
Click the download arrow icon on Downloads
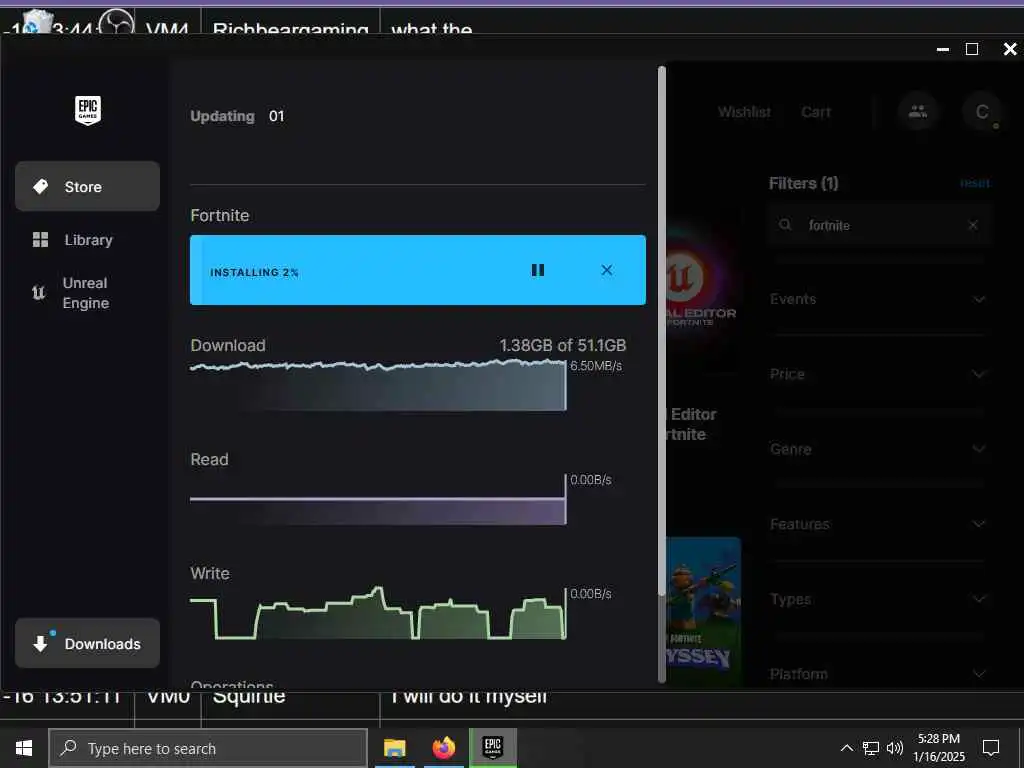pyautogui.click(x=40, y=643)
